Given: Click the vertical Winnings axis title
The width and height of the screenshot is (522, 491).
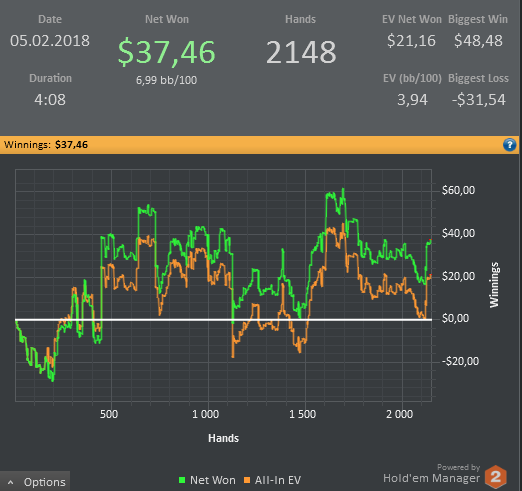Looking at the screenshot, I should tap(494, 285).
